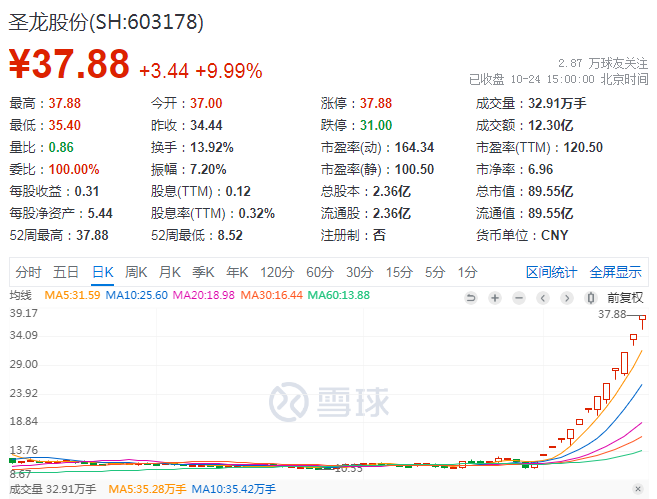Switch to the 30分 interval tab
This screenshot has width=657, height=499.
[x=360, y=272]
